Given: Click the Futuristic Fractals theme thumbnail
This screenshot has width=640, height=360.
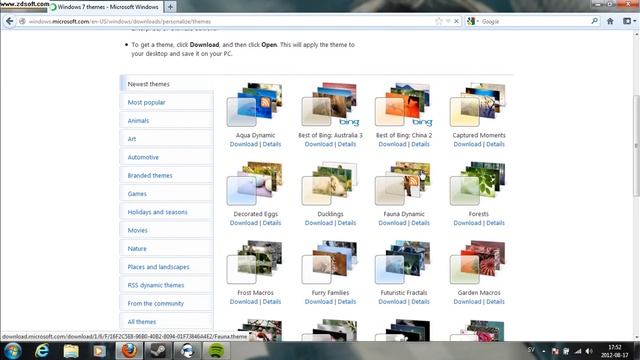Looking at the screenshot, I should [x=403, y=262].
